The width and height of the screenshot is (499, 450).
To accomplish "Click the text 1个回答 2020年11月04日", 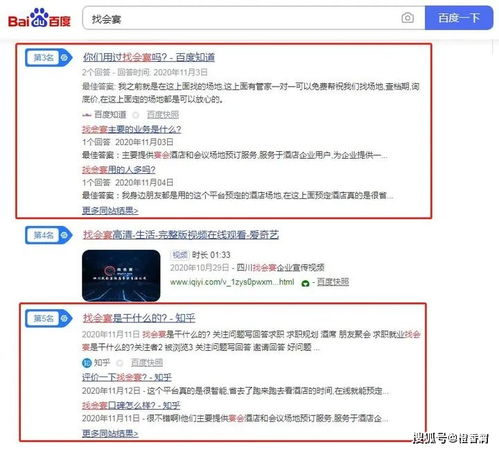I will coord(128,183).
